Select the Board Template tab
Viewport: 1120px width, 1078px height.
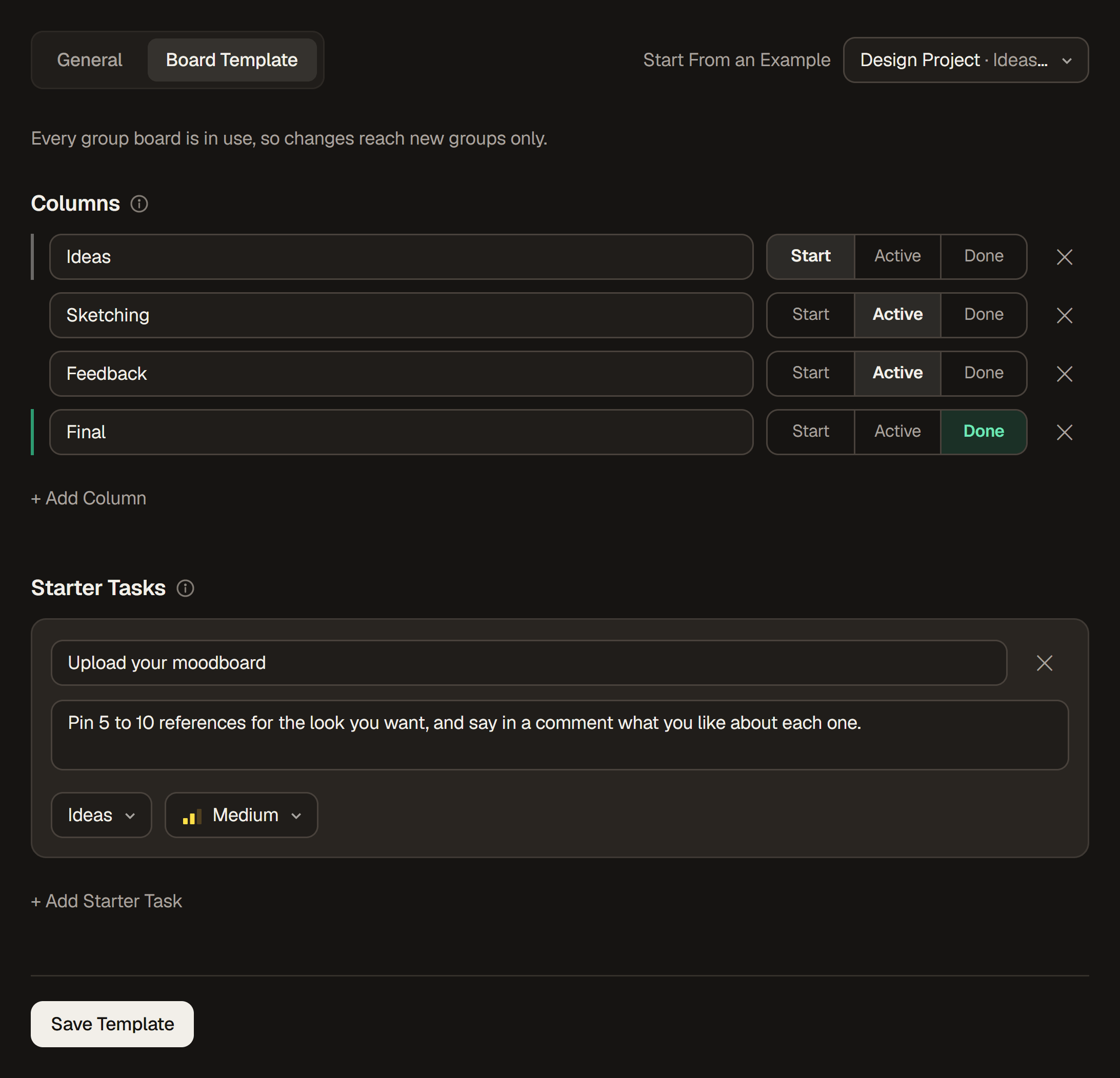pyautogui.click(x=231, y=60)
